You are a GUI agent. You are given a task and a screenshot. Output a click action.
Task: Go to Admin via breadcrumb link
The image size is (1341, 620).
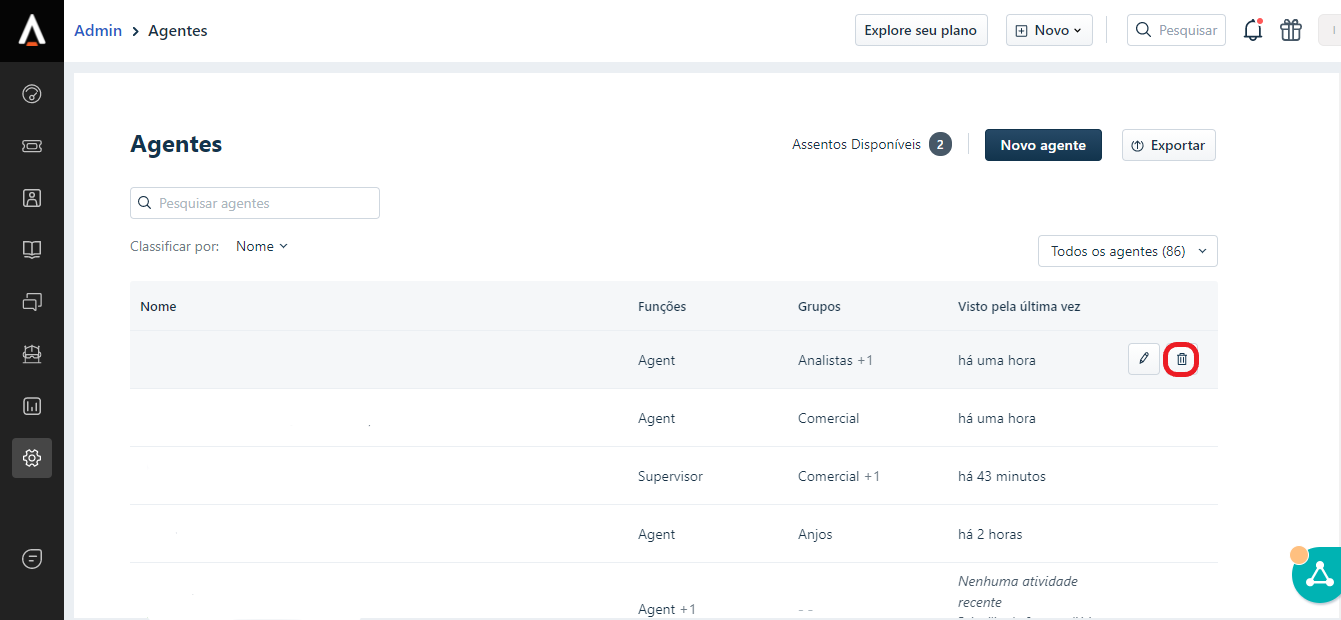tap(98, 30)
